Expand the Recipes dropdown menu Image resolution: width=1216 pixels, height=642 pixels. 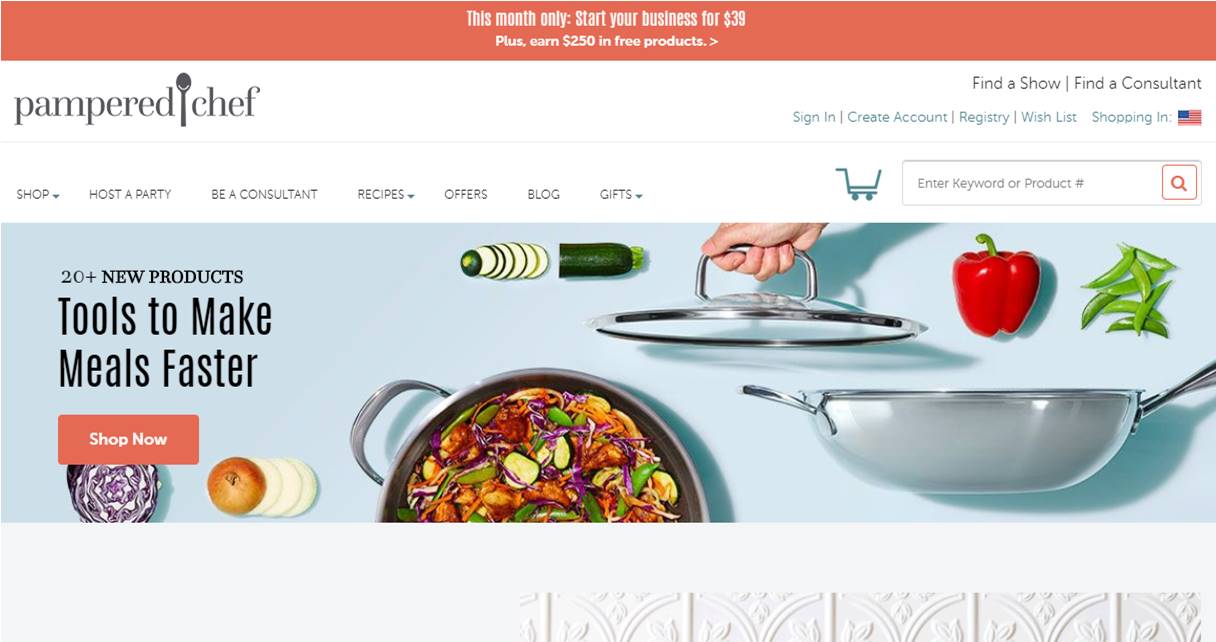click(386, 194)
